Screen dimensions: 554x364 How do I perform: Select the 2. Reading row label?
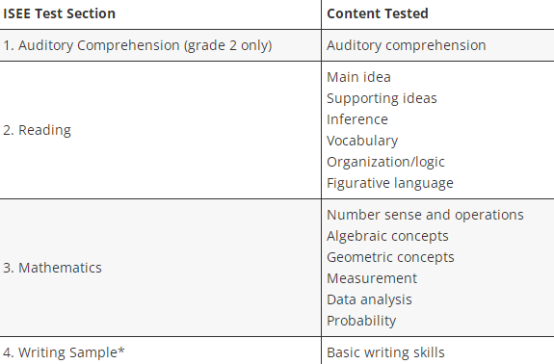37,130
